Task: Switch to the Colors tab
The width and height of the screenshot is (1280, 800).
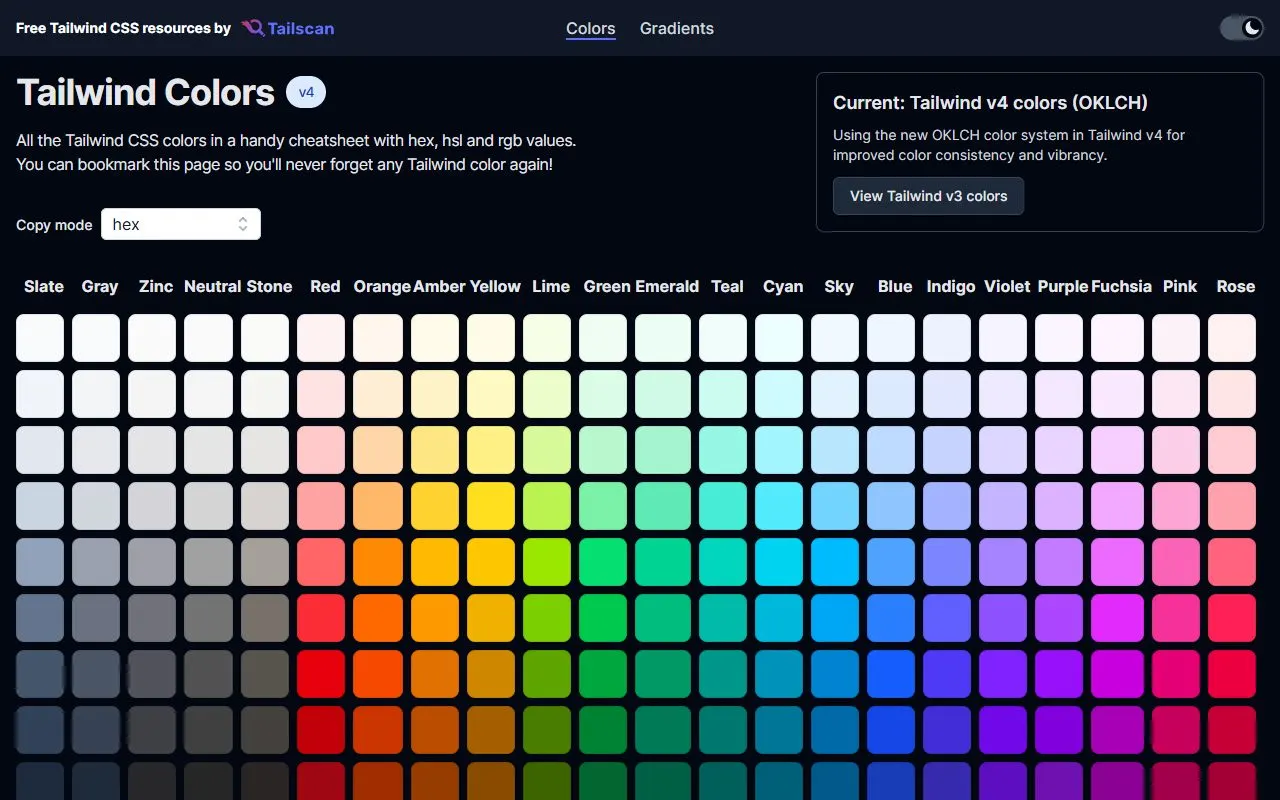Action: pos(591,28)
